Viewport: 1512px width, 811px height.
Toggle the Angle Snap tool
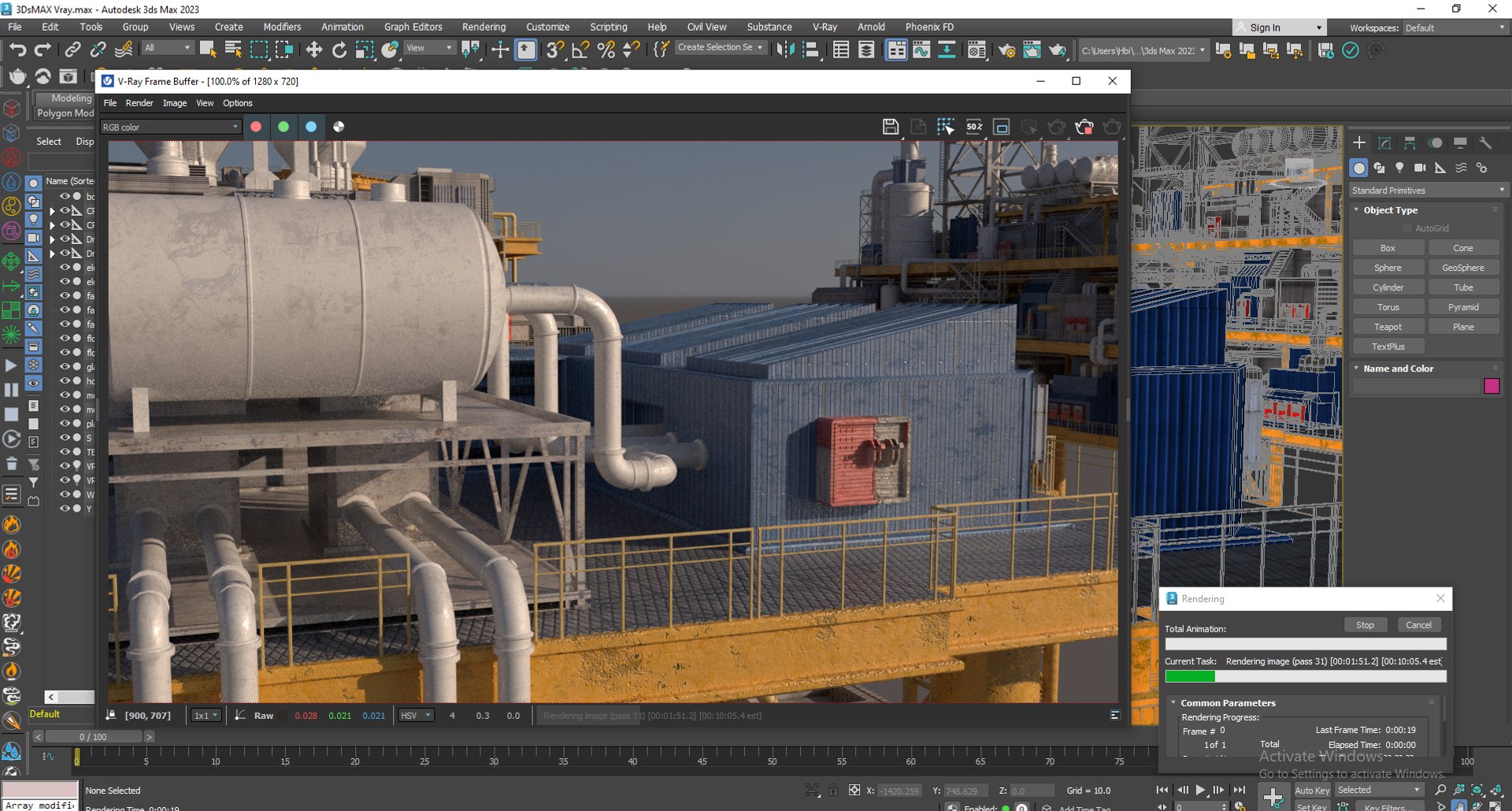tap(580, 50)
